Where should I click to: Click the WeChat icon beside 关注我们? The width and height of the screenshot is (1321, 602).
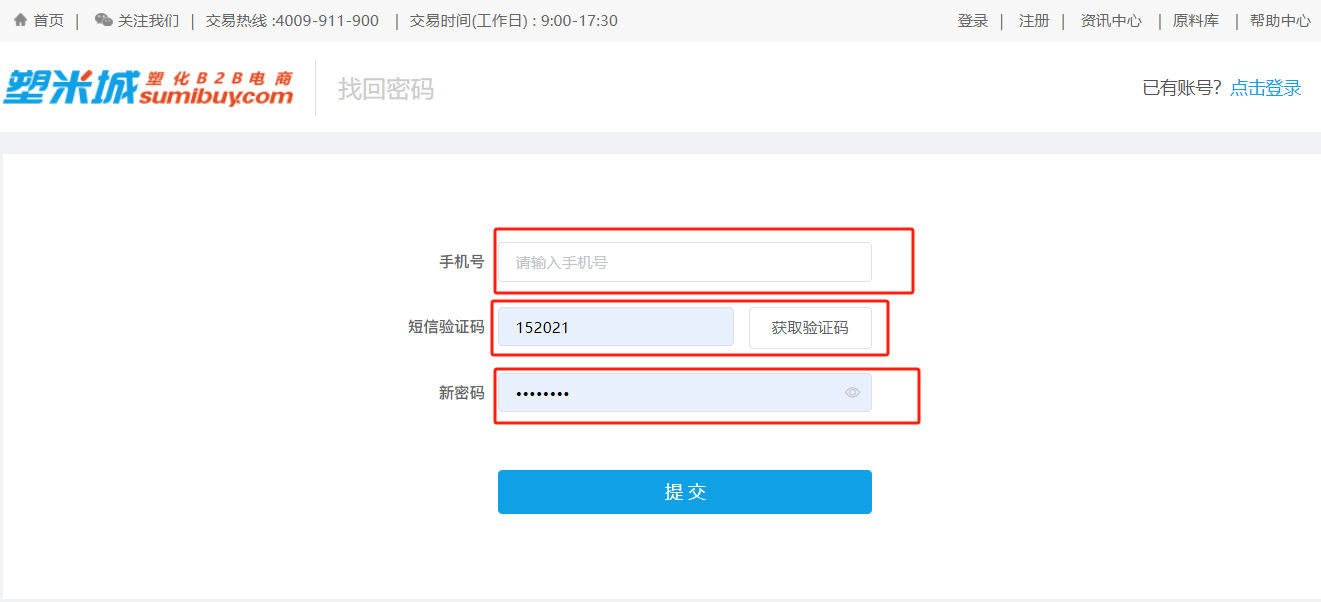(103, 20)
